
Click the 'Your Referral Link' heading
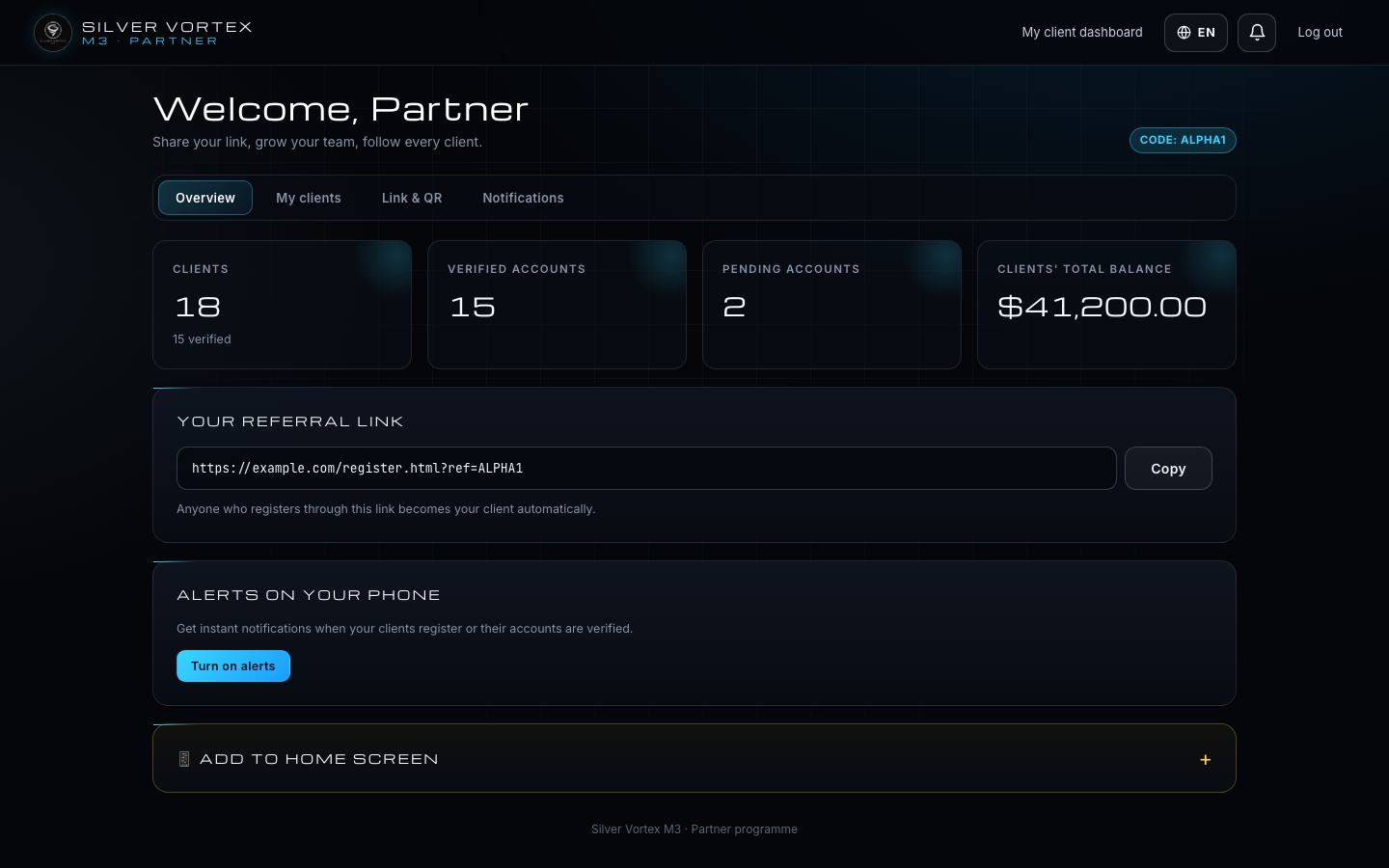point(290,421)
